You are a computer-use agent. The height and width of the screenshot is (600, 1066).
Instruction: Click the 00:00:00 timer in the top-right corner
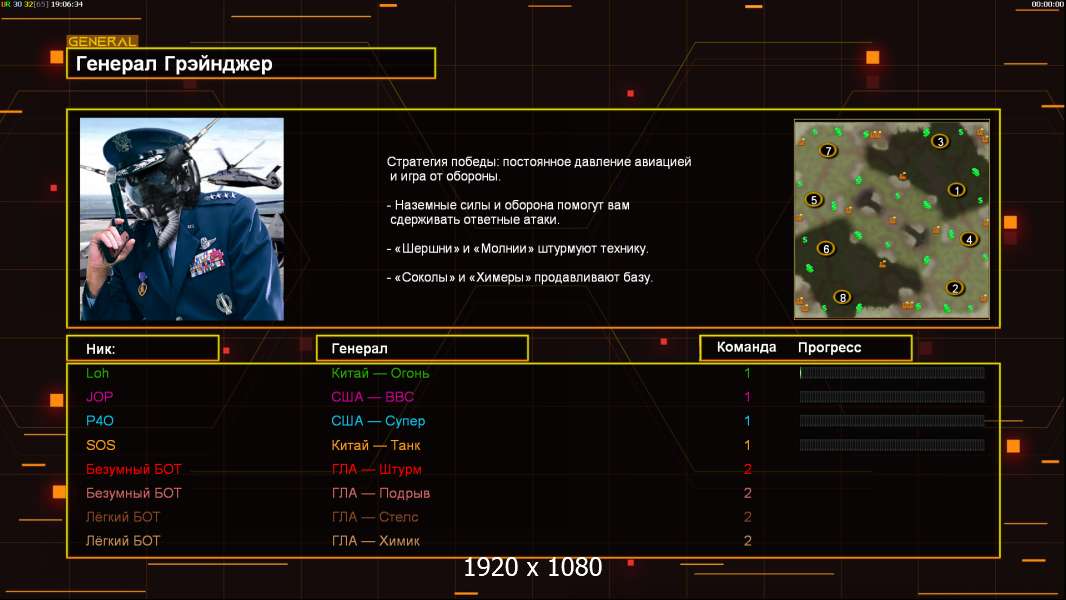[1048, 4]
